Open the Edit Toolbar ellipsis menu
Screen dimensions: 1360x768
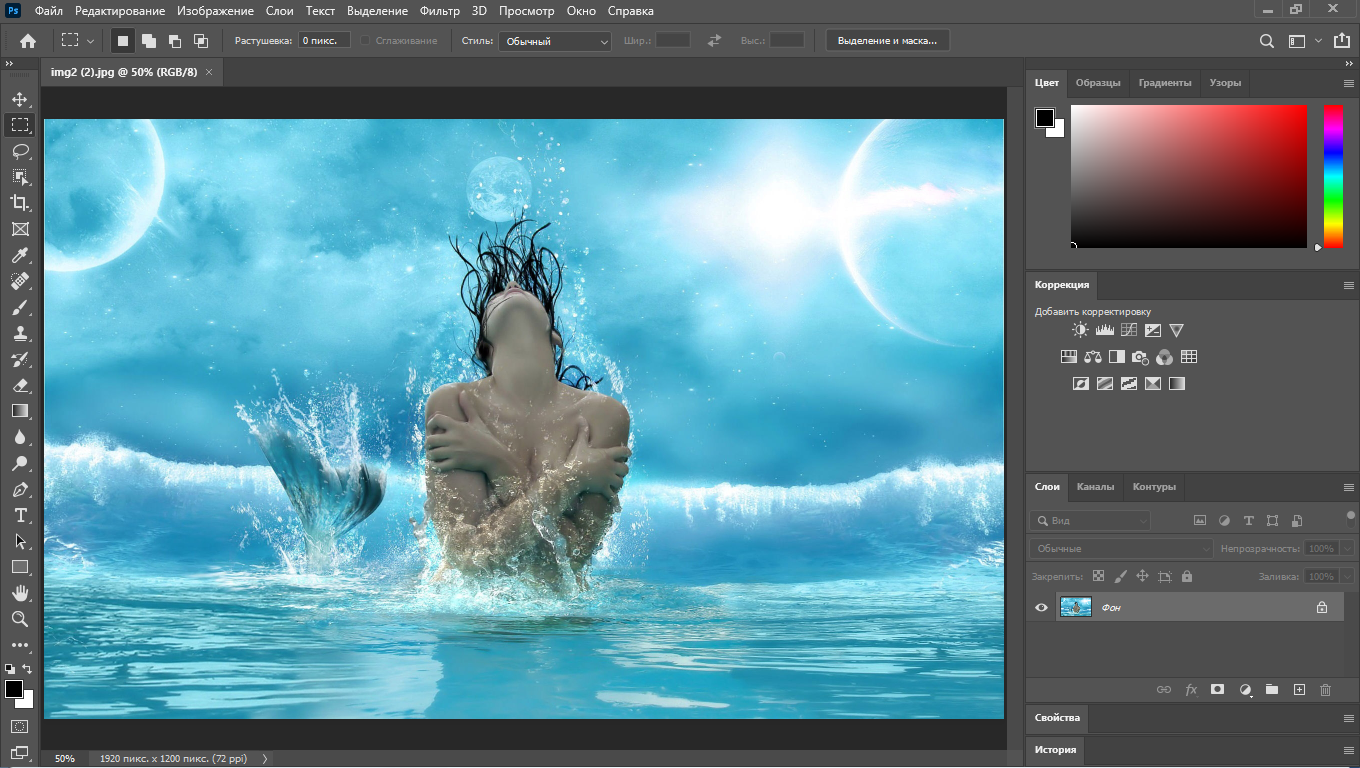(20, 645)
